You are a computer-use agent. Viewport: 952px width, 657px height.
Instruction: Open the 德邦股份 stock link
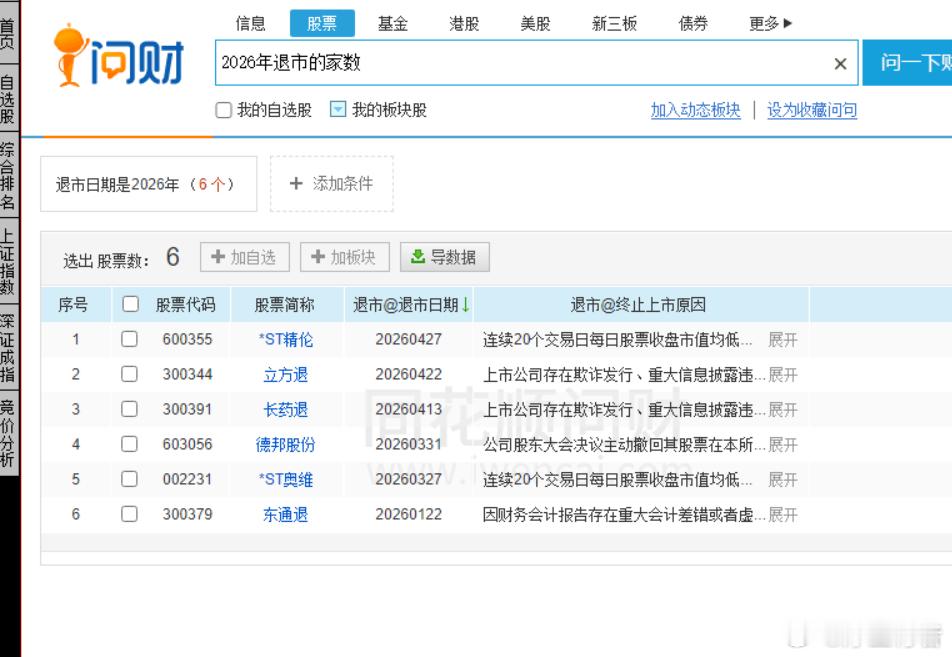coord(285,445)
